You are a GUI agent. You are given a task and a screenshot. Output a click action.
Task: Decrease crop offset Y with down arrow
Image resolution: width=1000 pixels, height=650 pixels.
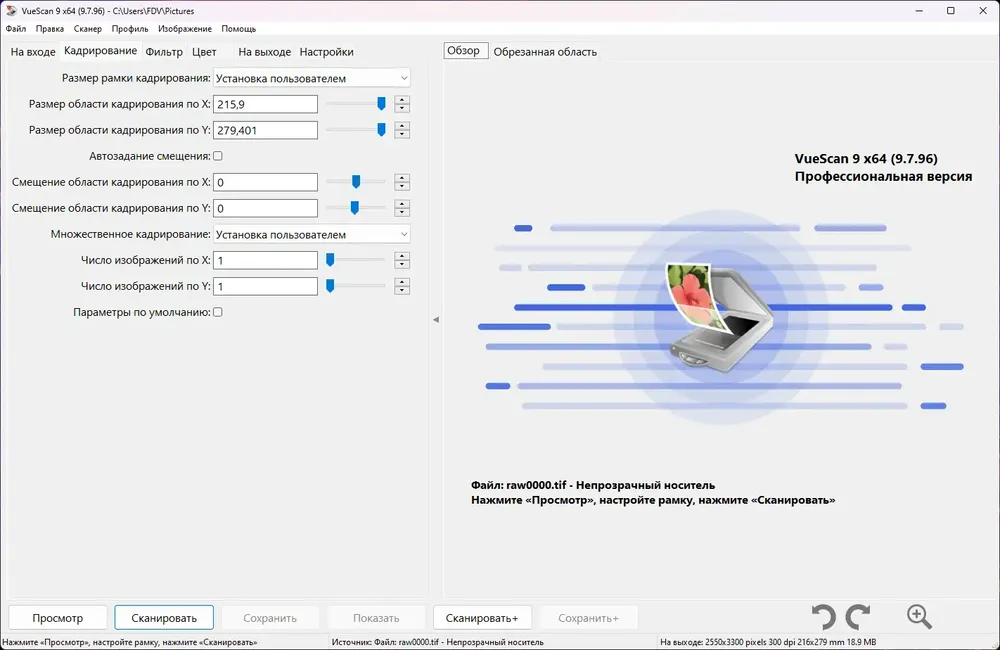402,212
